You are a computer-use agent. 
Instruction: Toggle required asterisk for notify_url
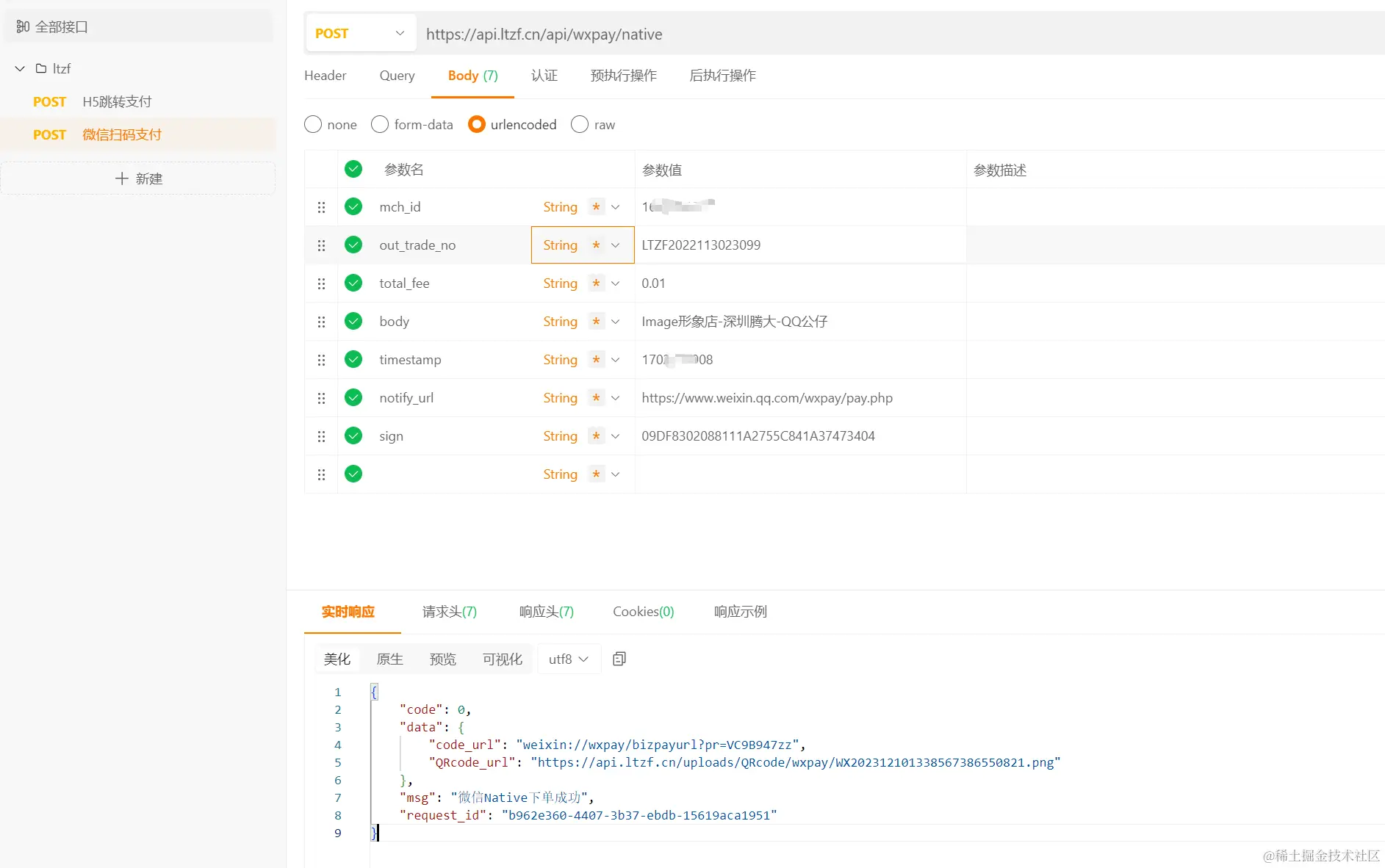click(x=596, y=398)
